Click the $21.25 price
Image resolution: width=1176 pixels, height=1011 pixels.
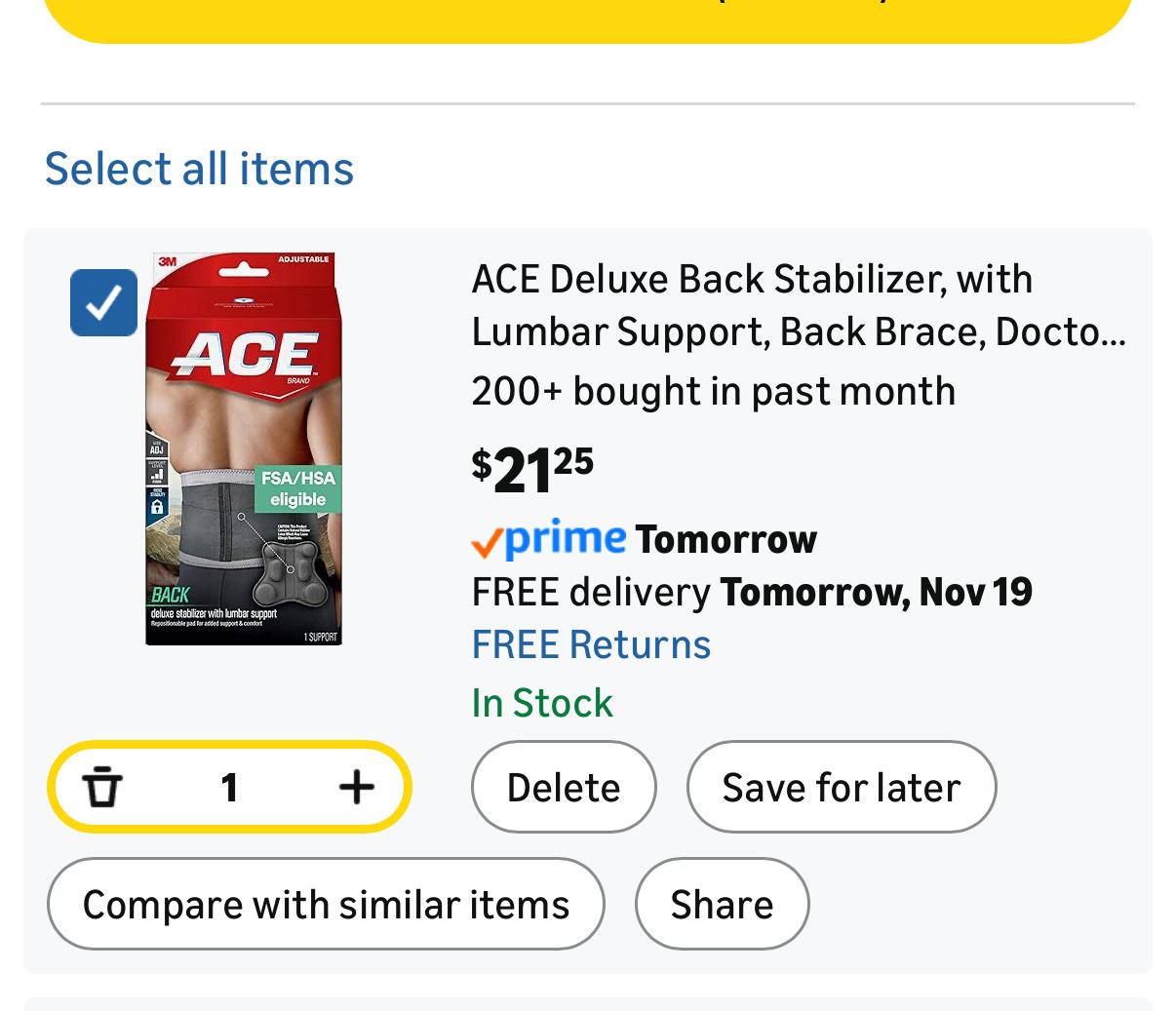(x=532, y=470)
